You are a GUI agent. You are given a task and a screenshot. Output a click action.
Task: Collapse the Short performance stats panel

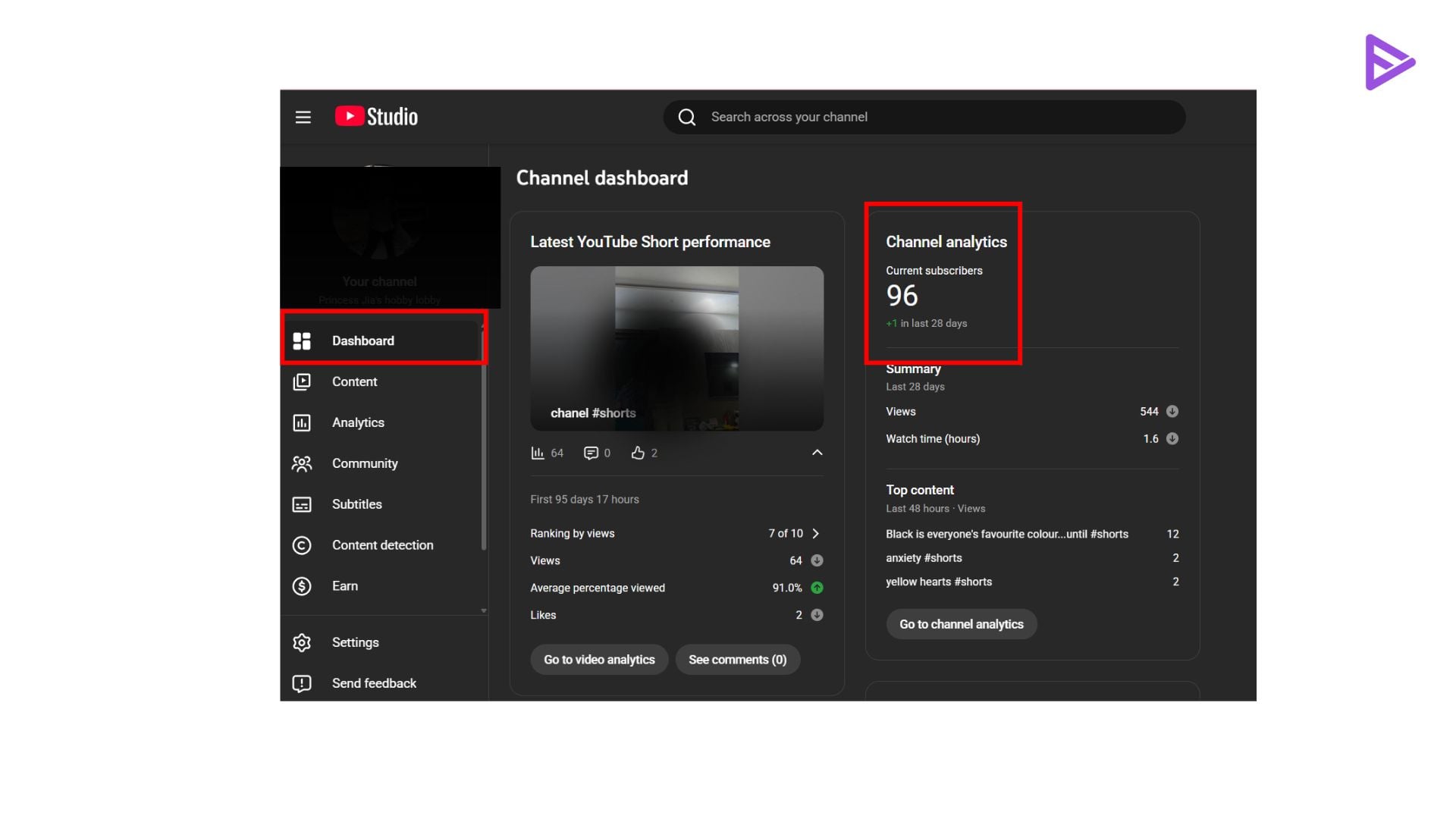click(x=817, y=452)
